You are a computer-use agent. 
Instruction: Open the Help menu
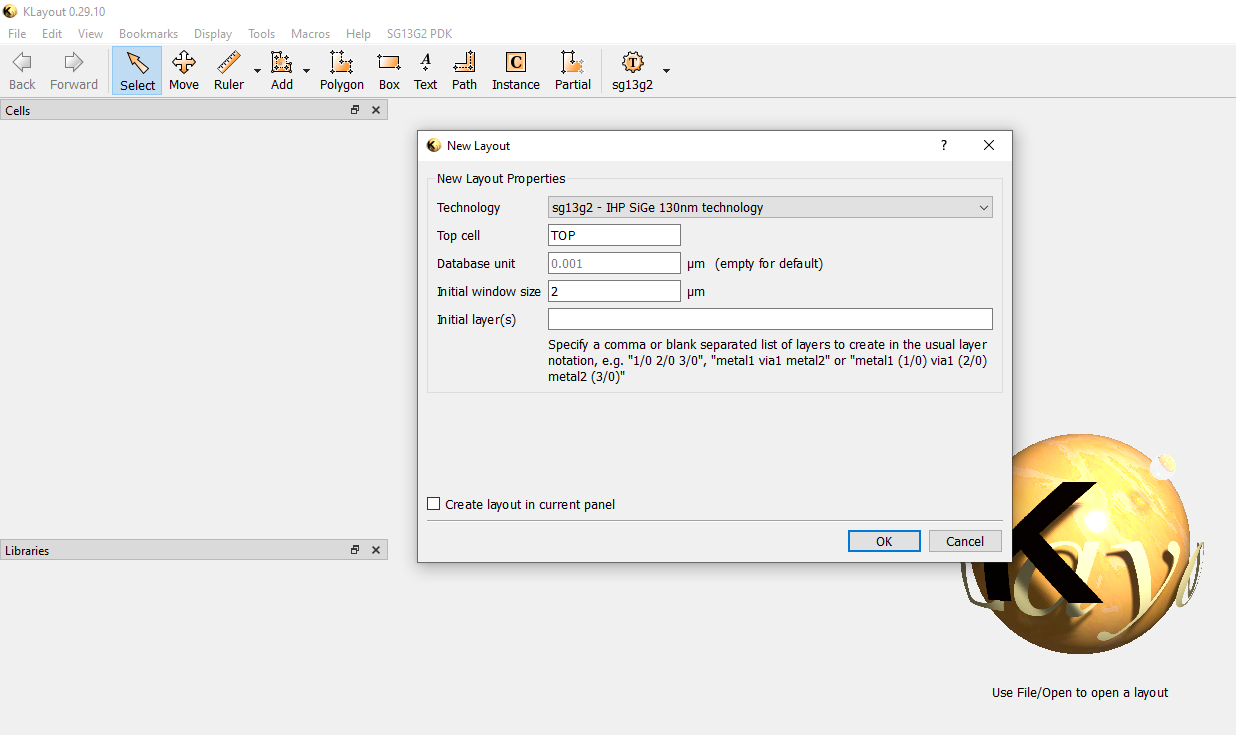pyautogui.click(x=358, y=33)
